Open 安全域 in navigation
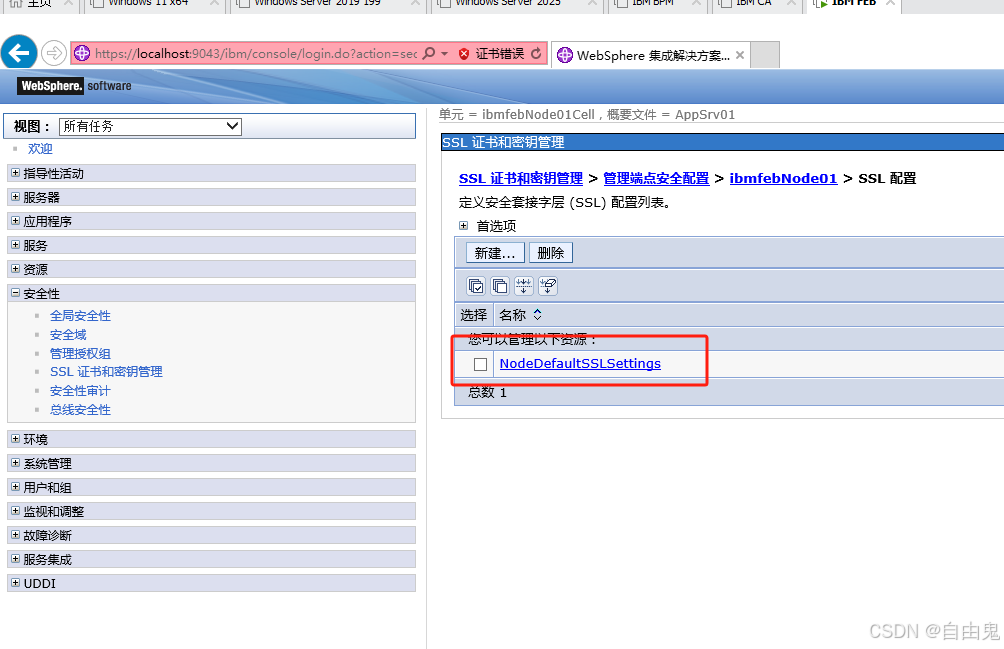The image size is (1004, 649). click(x=68, y=335)
